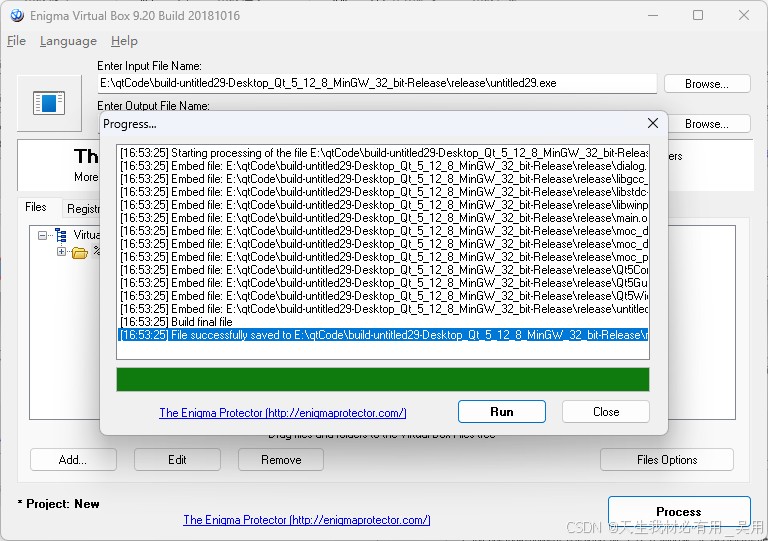The image size is (768, 541).
Task: Click the Process button
Action: (679, 512)
